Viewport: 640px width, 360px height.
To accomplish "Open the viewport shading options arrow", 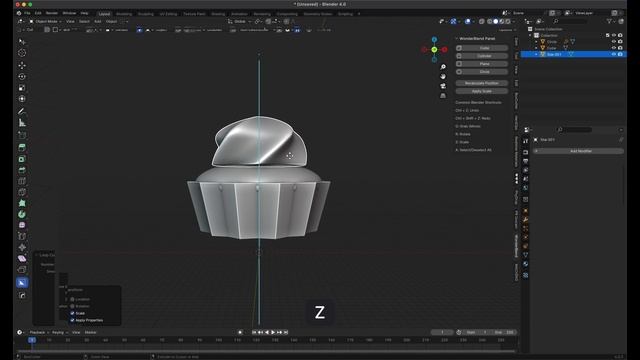I will 513,21.
